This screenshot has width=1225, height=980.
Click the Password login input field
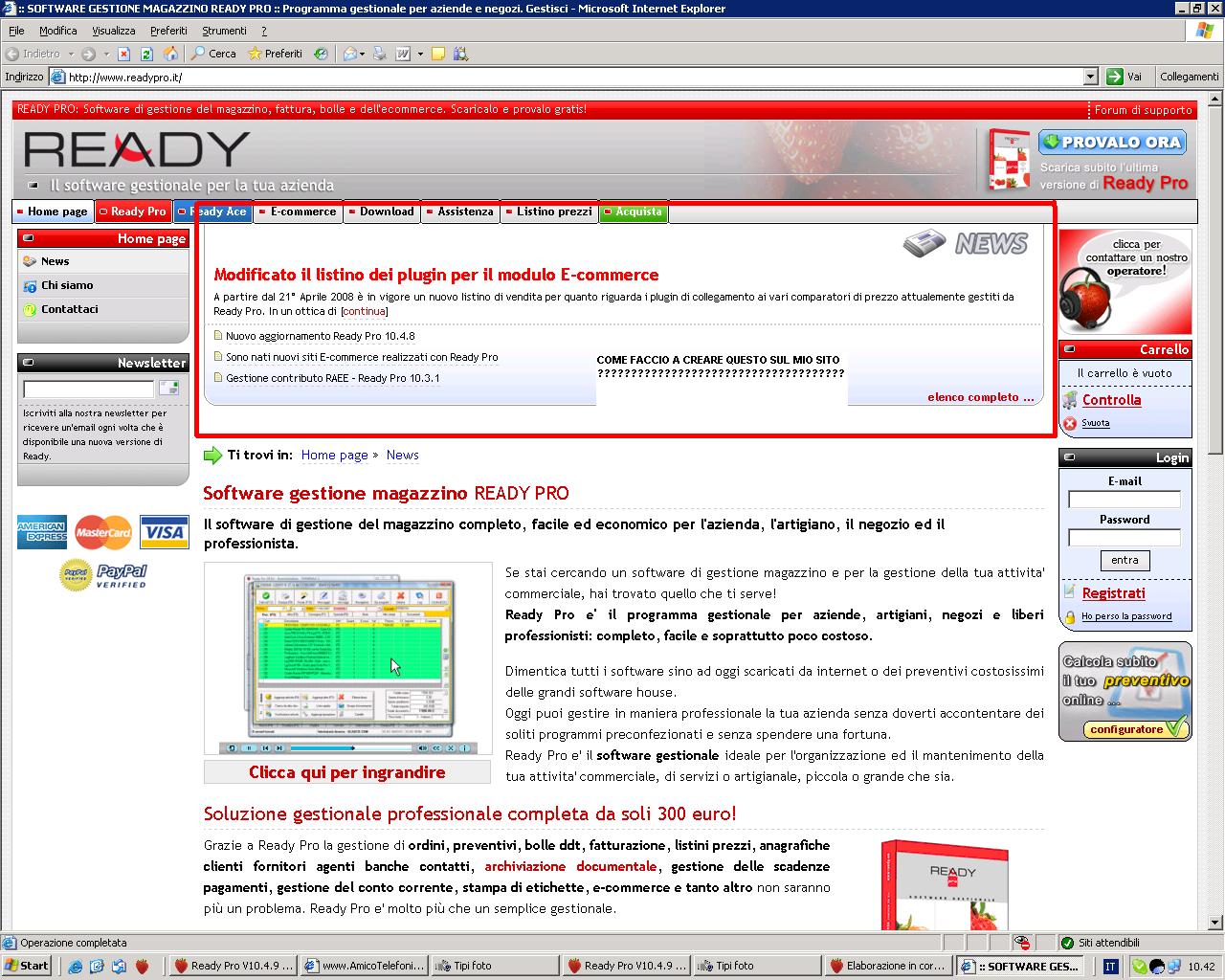click(1125, 537)
